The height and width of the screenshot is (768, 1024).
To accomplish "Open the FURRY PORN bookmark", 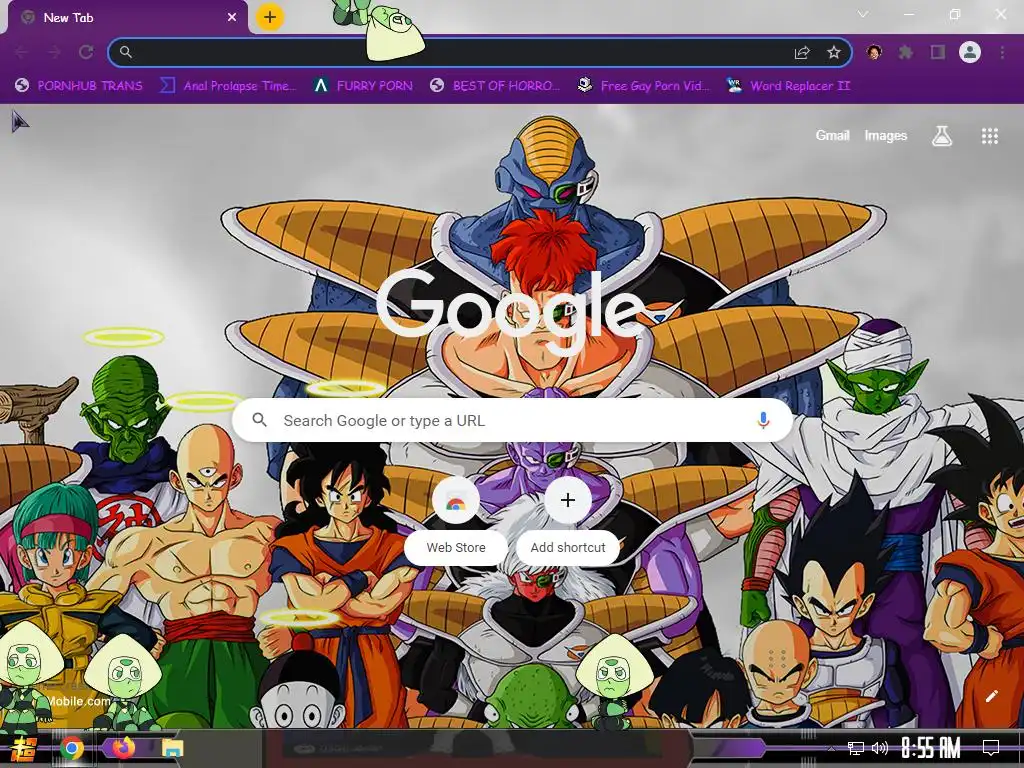I will coord(363,86).
